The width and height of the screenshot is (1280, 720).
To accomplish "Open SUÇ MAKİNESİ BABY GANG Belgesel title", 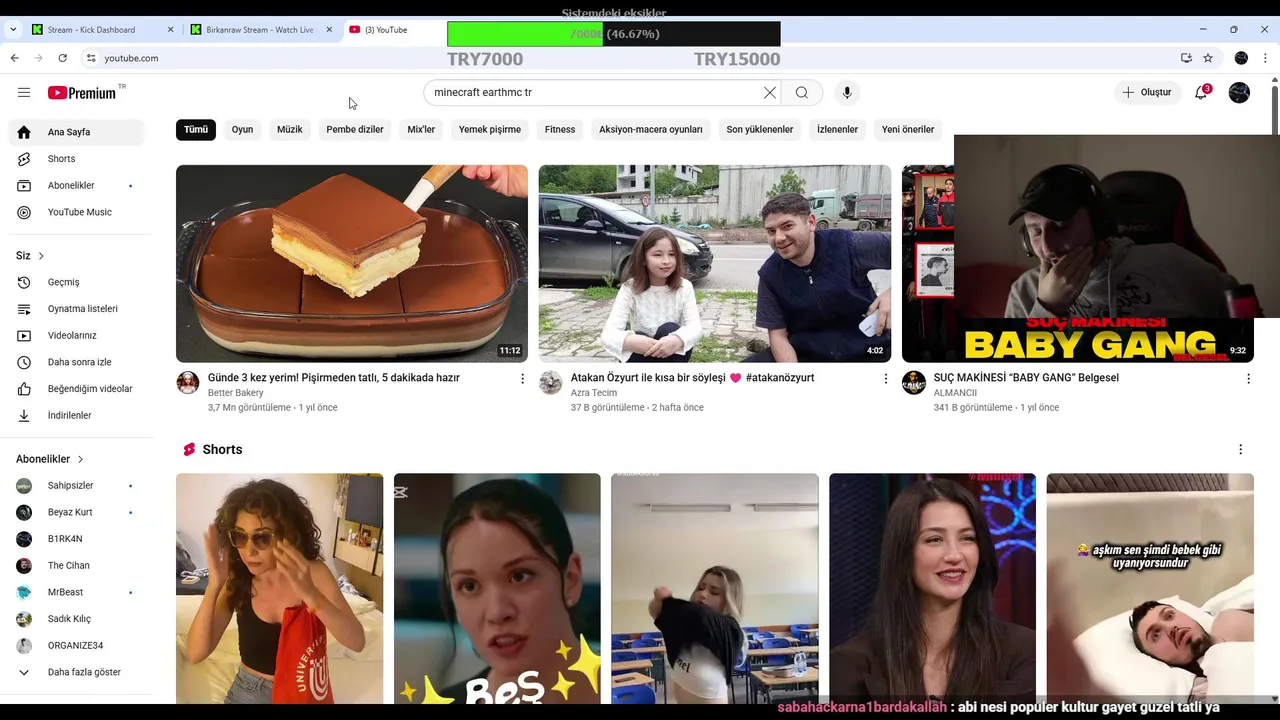I will [1026, 378].
